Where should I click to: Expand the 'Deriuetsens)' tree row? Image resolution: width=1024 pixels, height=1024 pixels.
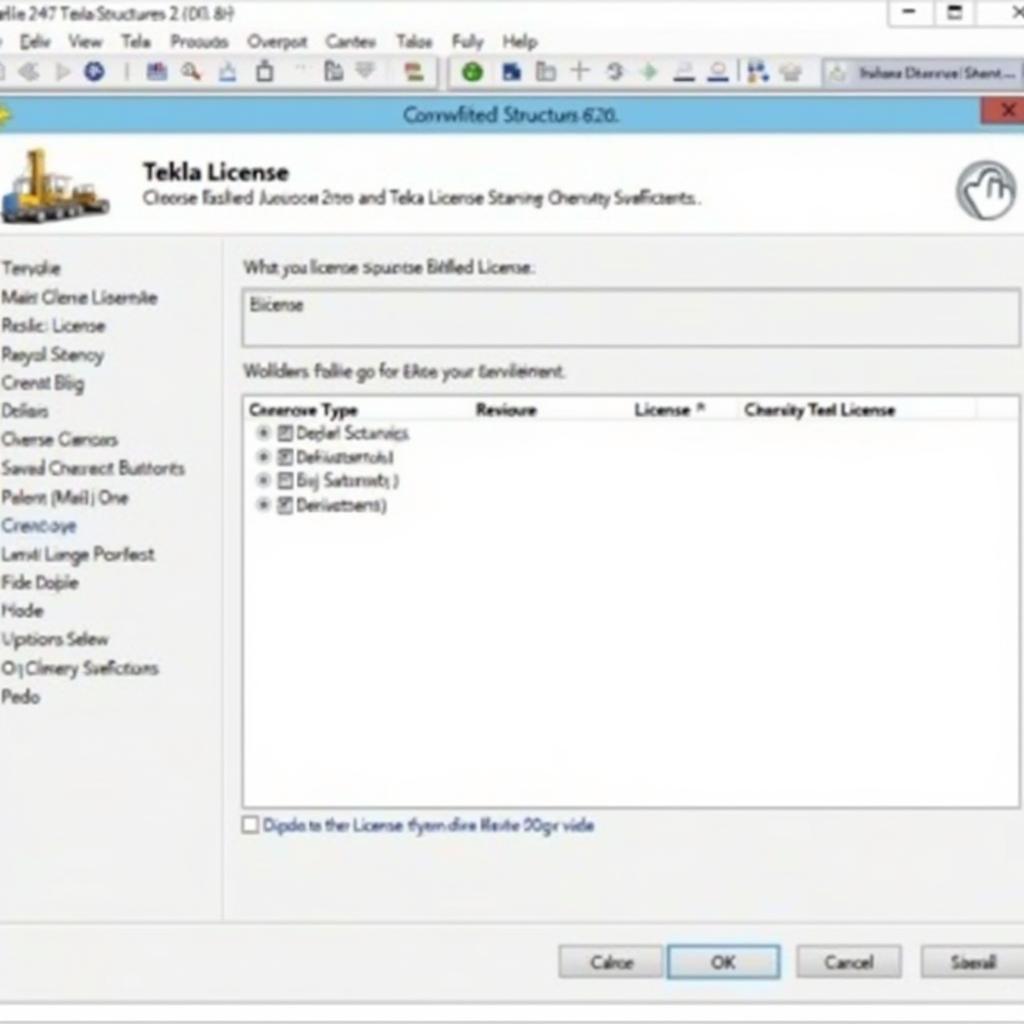263,505
